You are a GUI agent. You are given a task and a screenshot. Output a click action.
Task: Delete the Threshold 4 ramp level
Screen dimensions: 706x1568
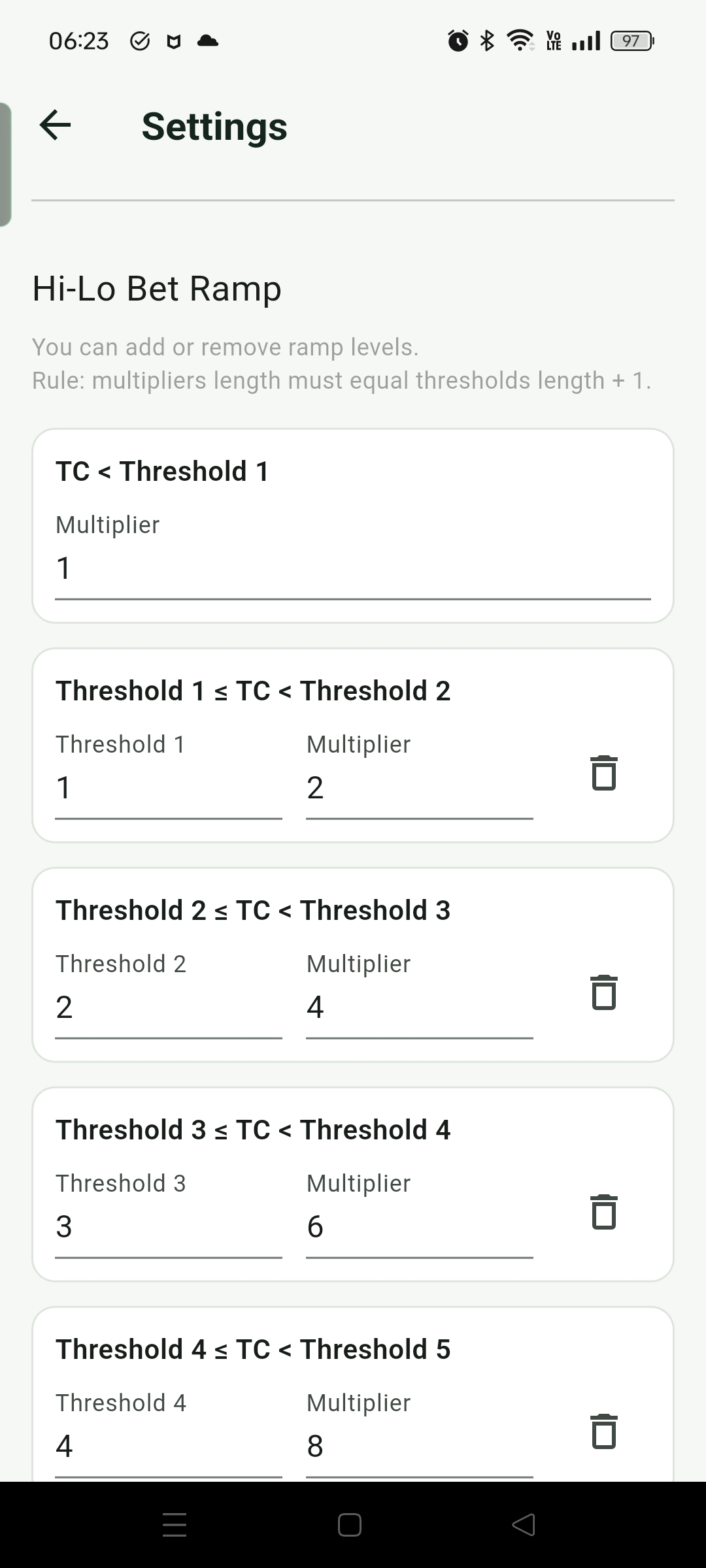(x=604, y=1431)
